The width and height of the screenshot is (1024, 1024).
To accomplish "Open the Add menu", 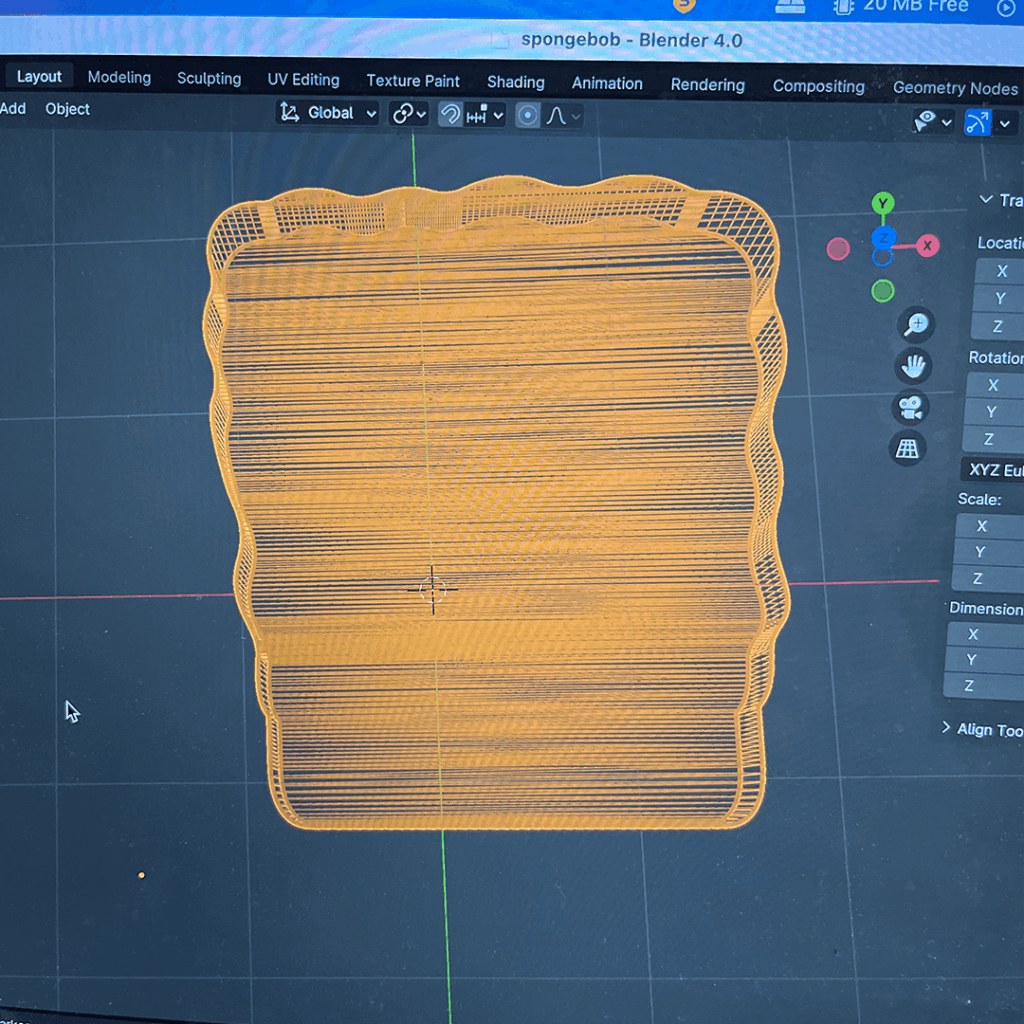I will coord(13,108).
